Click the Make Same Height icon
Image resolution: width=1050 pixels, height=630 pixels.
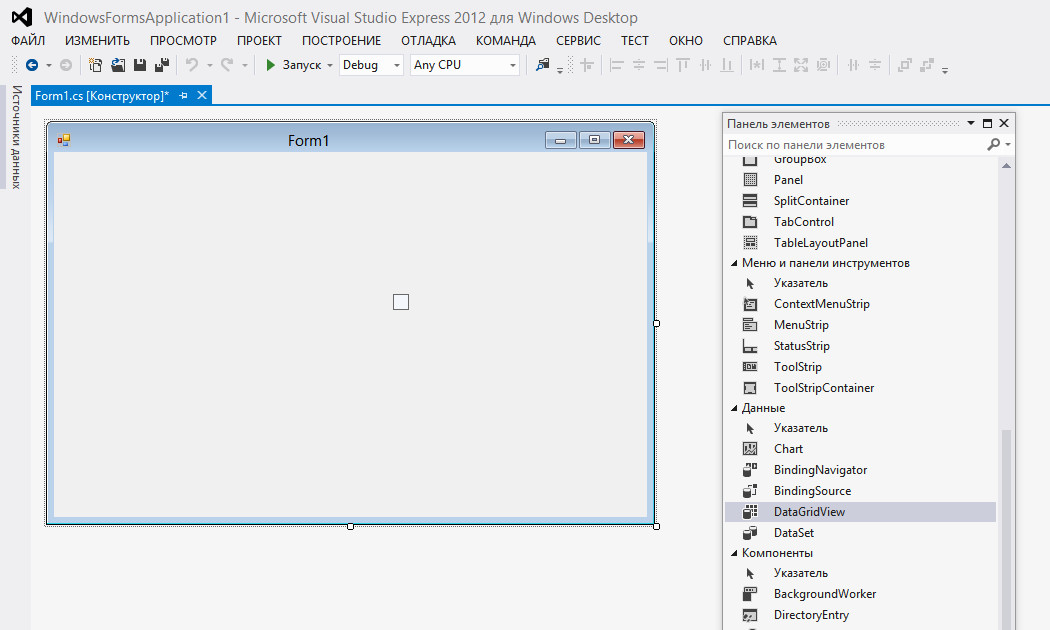[x=779, y=65]
